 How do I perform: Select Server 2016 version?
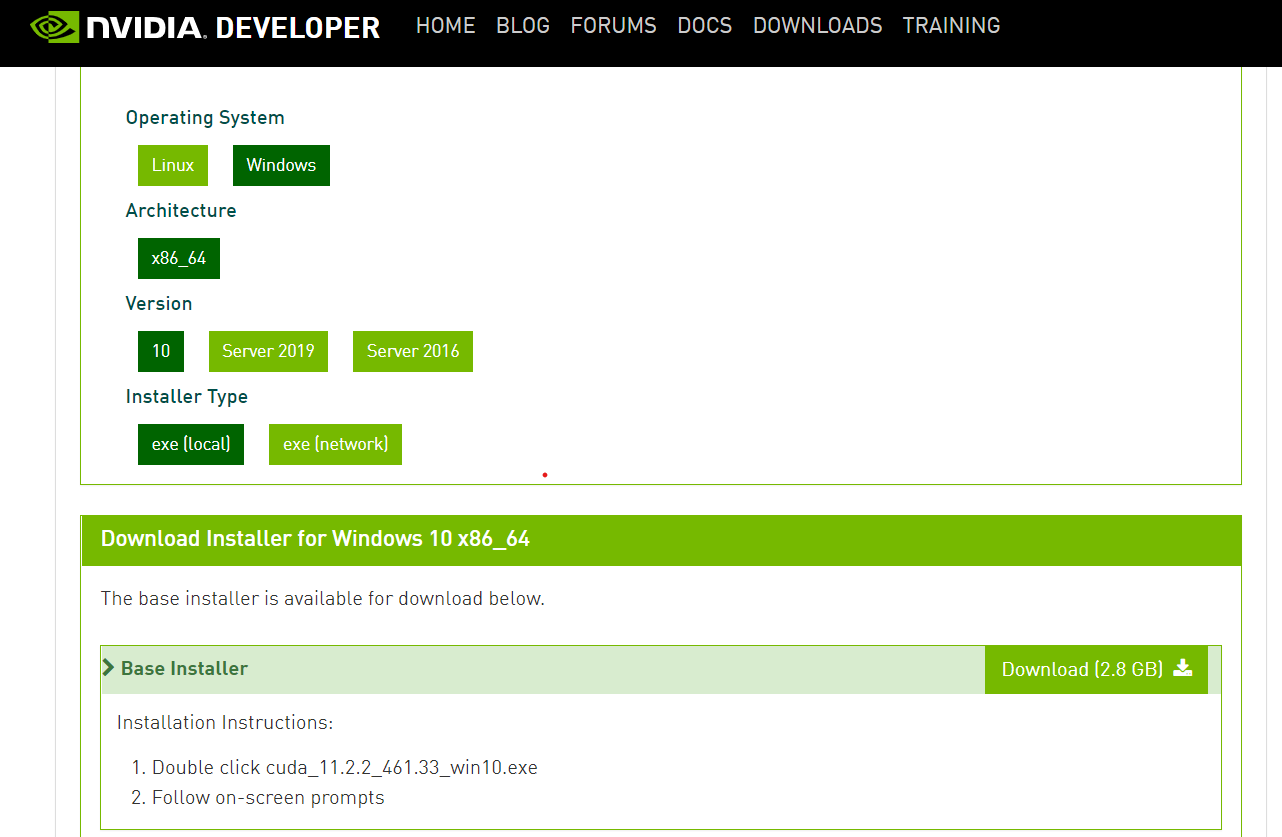(413, 351)
